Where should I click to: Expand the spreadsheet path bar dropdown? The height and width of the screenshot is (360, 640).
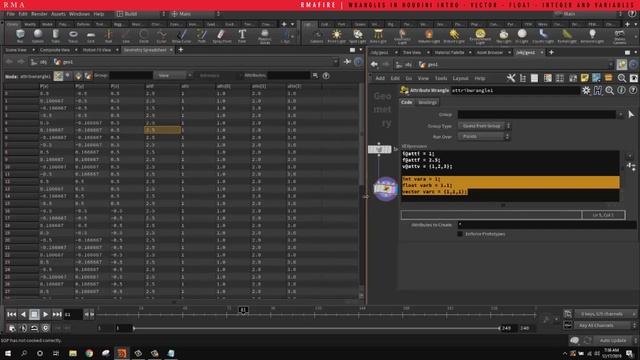point(336,62)
